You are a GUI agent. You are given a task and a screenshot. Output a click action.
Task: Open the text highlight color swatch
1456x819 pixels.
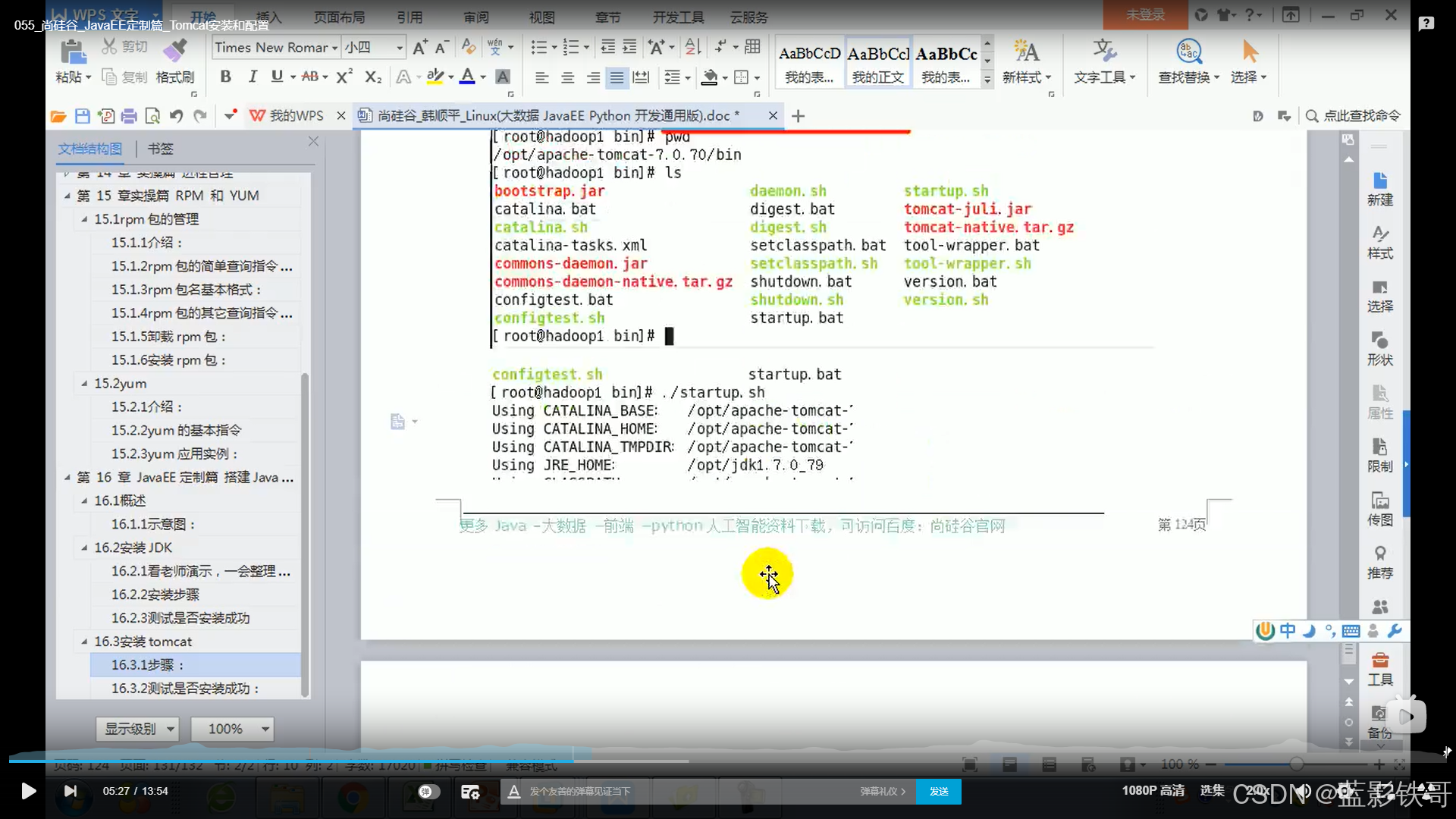(435, 77)
